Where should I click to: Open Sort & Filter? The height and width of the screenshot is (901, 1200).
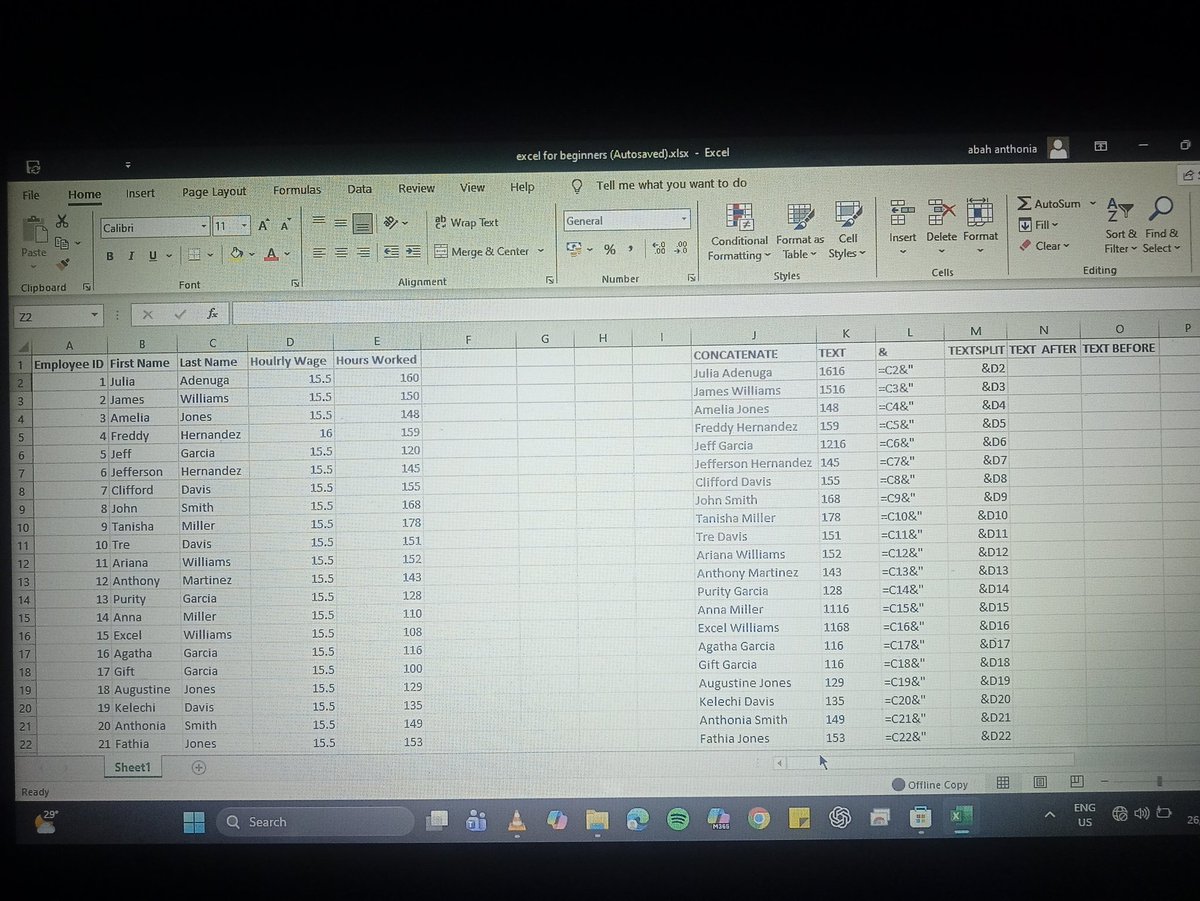point(1120,225)
